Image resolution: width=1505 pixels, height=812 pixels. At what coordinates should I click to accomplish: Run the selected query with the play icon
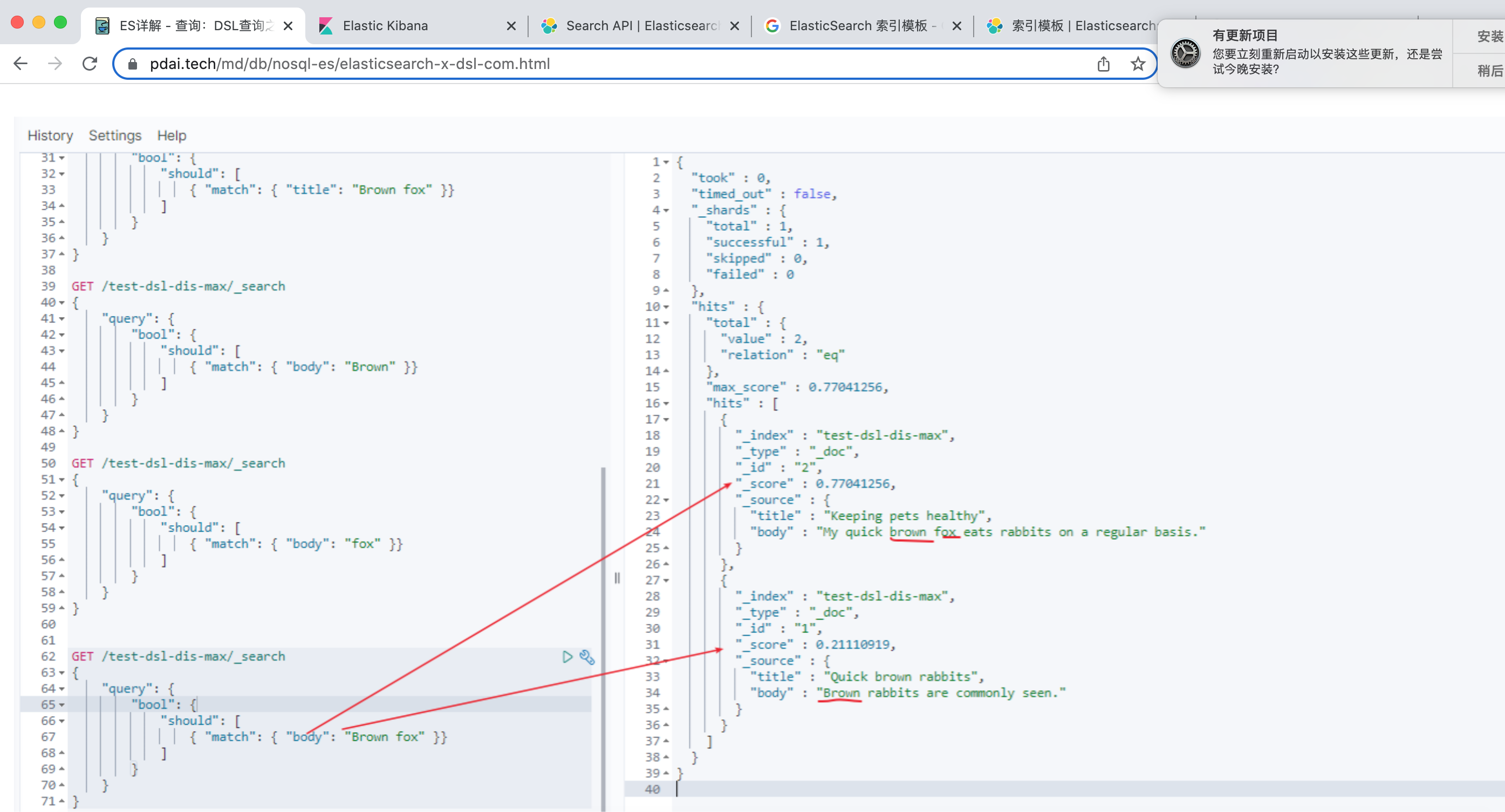click(x=567, y=657)
